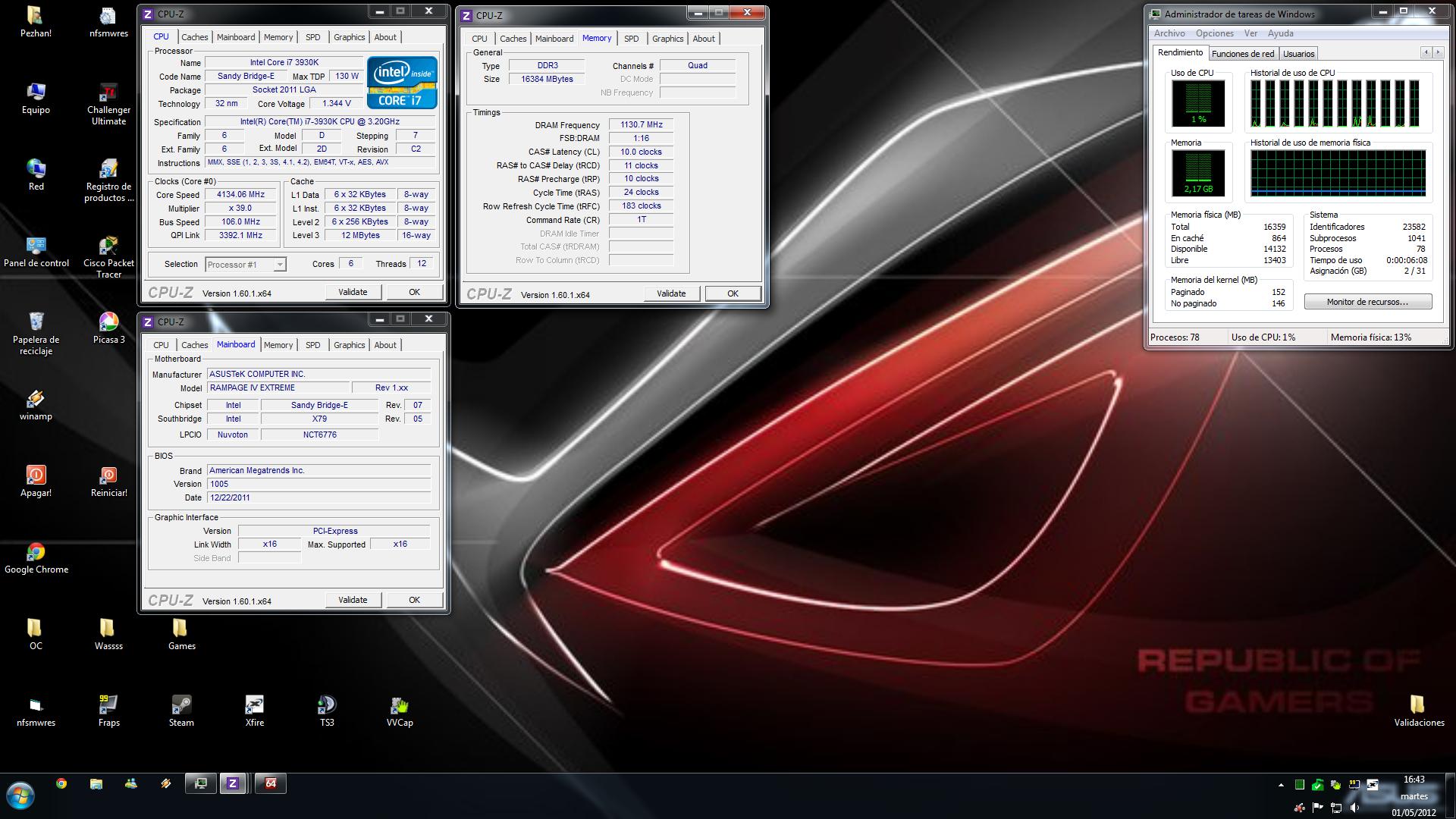Viewport: 1456px width, 819px height.
Task: Open the Google Chrome desktop shortcut
Action: [x=36, y=558]
